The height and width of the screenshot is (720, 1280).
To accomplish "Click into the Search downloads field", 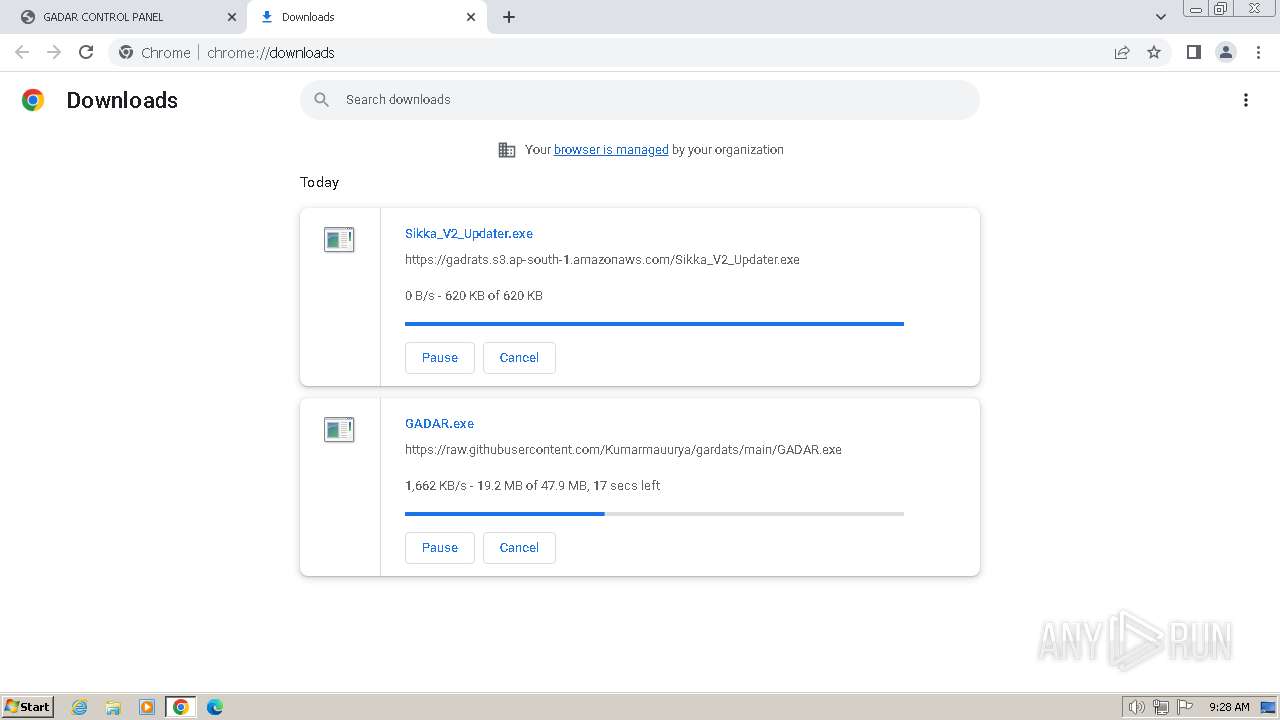I will (640, 100).
